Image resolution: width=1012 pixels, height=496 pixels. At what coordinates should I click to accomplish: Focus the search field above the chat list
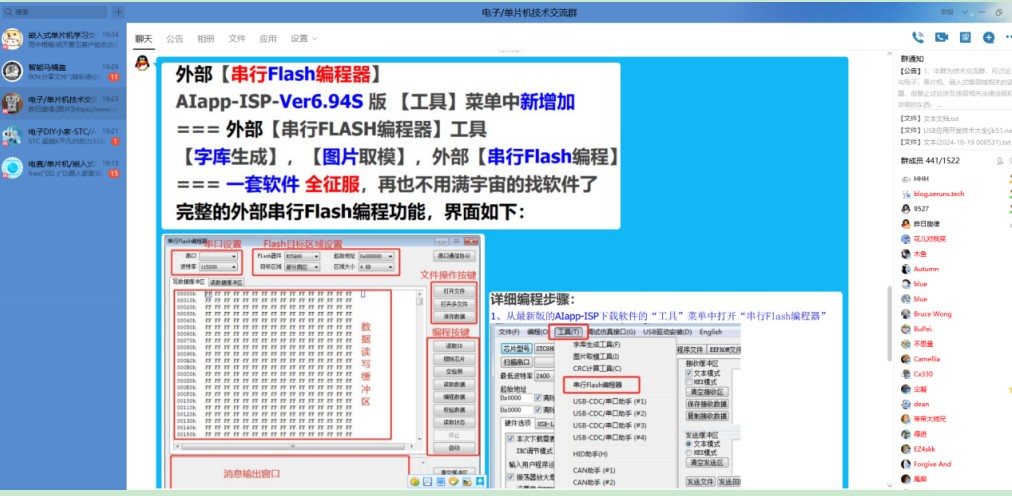[55, 12]
